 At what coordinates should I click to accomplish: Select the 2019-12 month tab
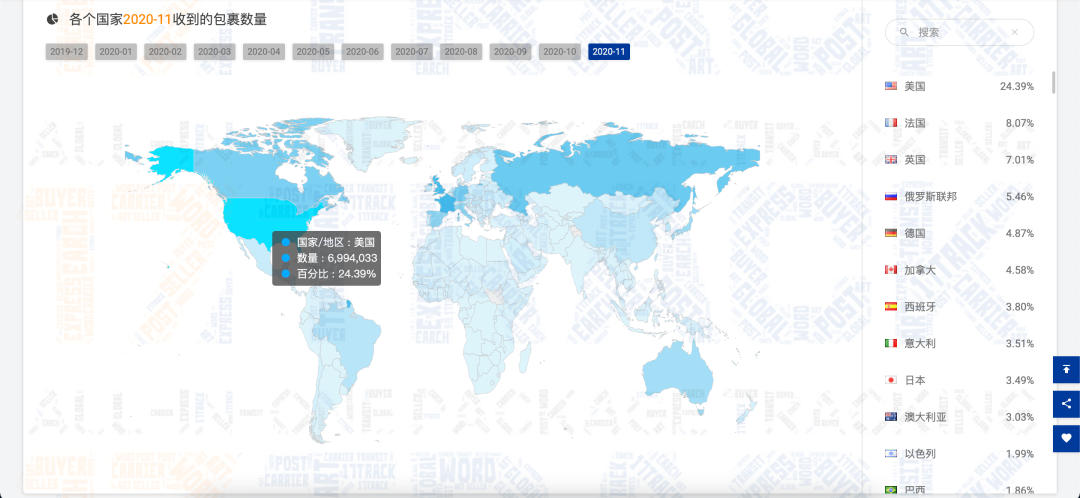67,52
